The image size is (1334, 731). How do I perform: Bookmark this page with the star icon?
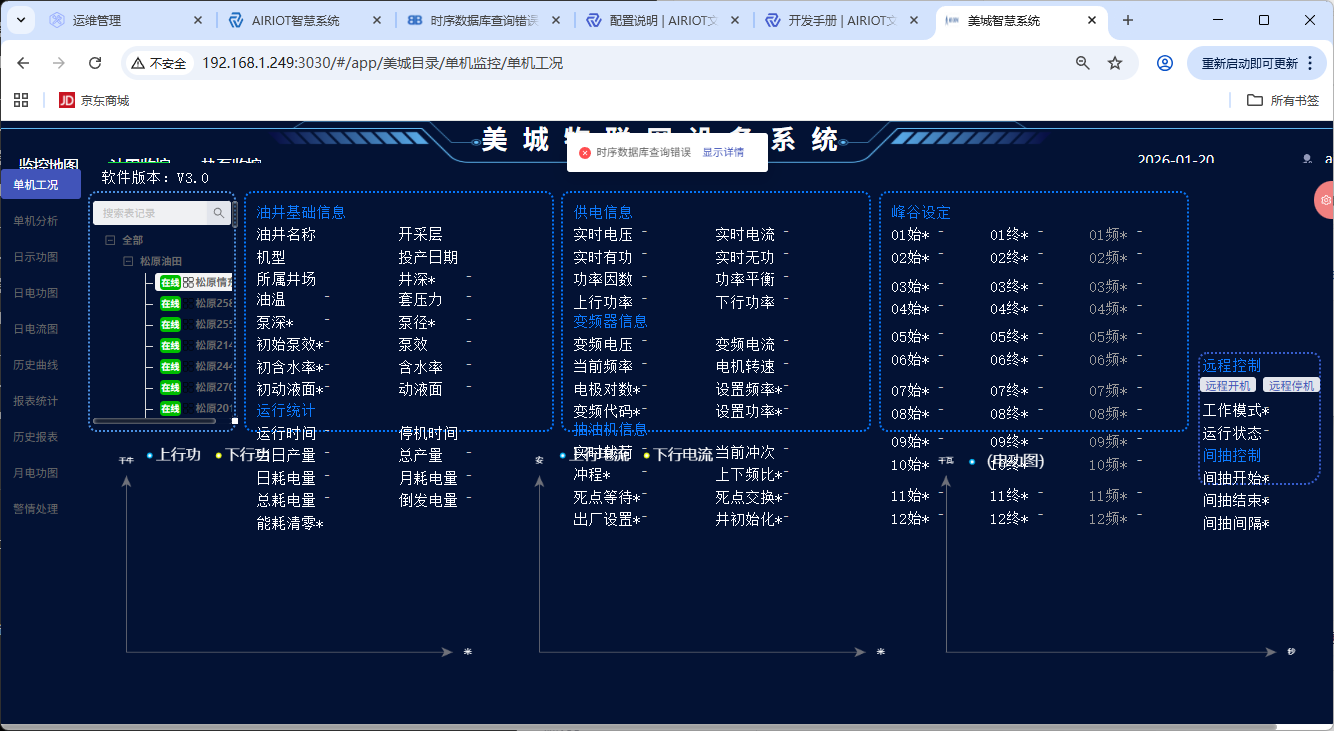click(1115, 63)
